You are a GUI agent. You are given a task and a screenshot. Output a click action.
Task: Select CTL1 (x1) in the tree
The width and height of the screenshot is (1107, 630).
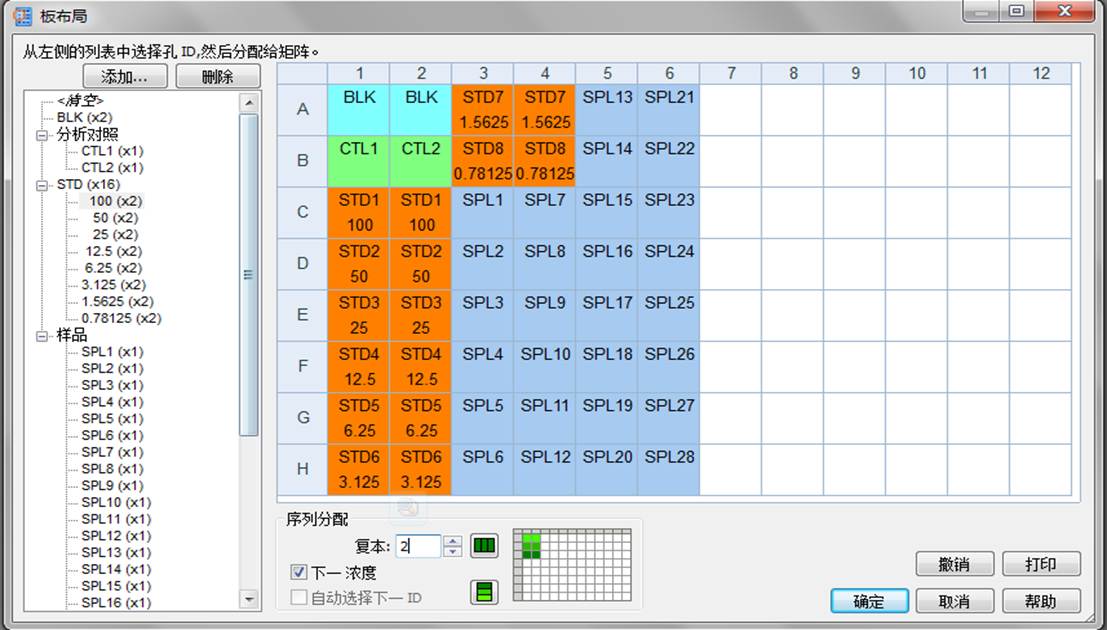[112, 151]
